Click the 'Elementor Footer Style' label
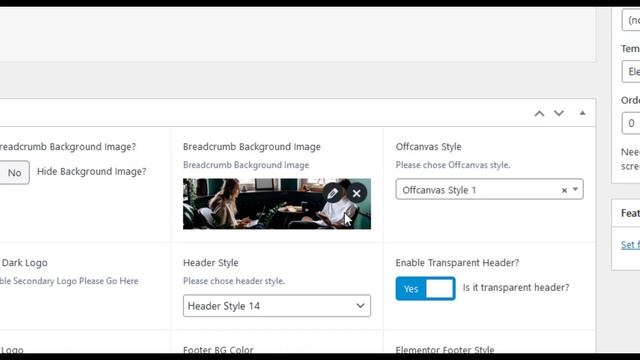 click(x=445, y=350)
